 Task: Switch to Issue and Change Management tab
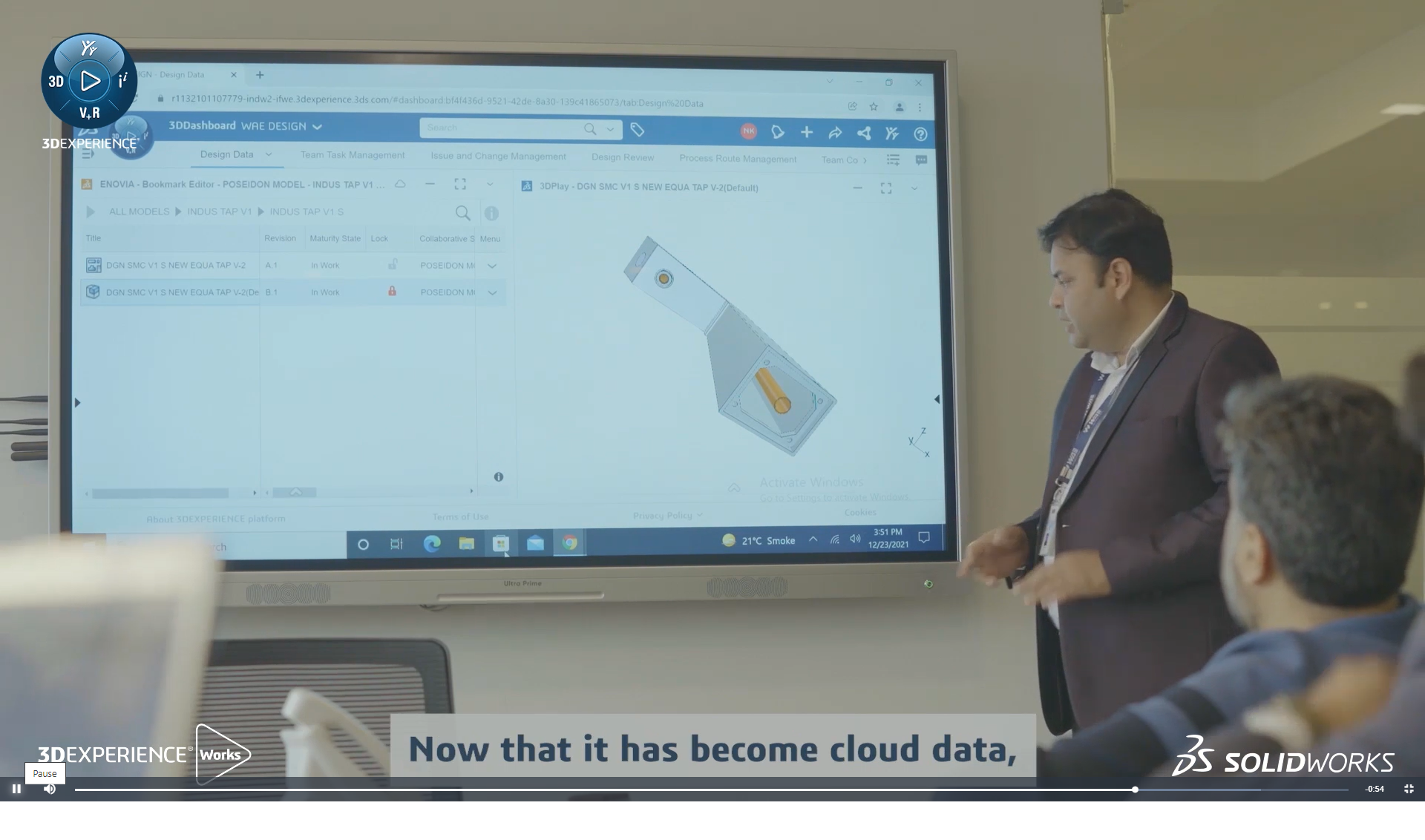pyautogui.click(x=498, y=157)
